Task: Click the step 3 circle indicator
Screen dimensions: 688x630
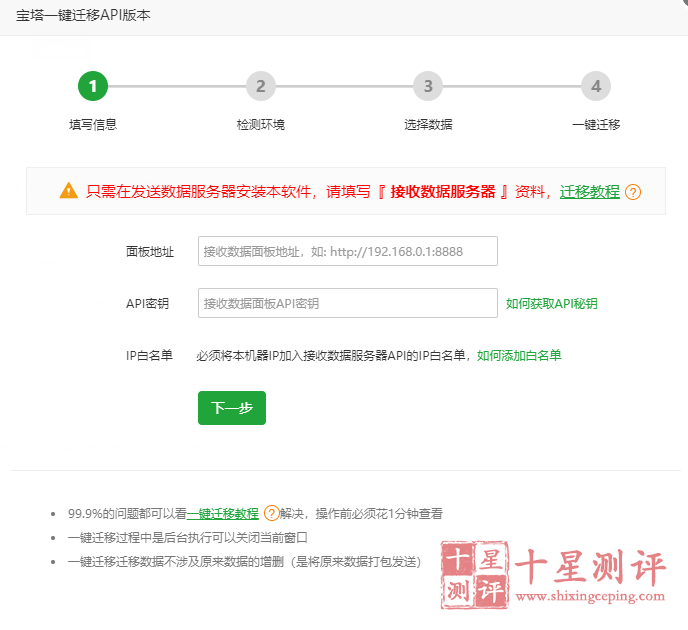Action: [x=428, y=86]
